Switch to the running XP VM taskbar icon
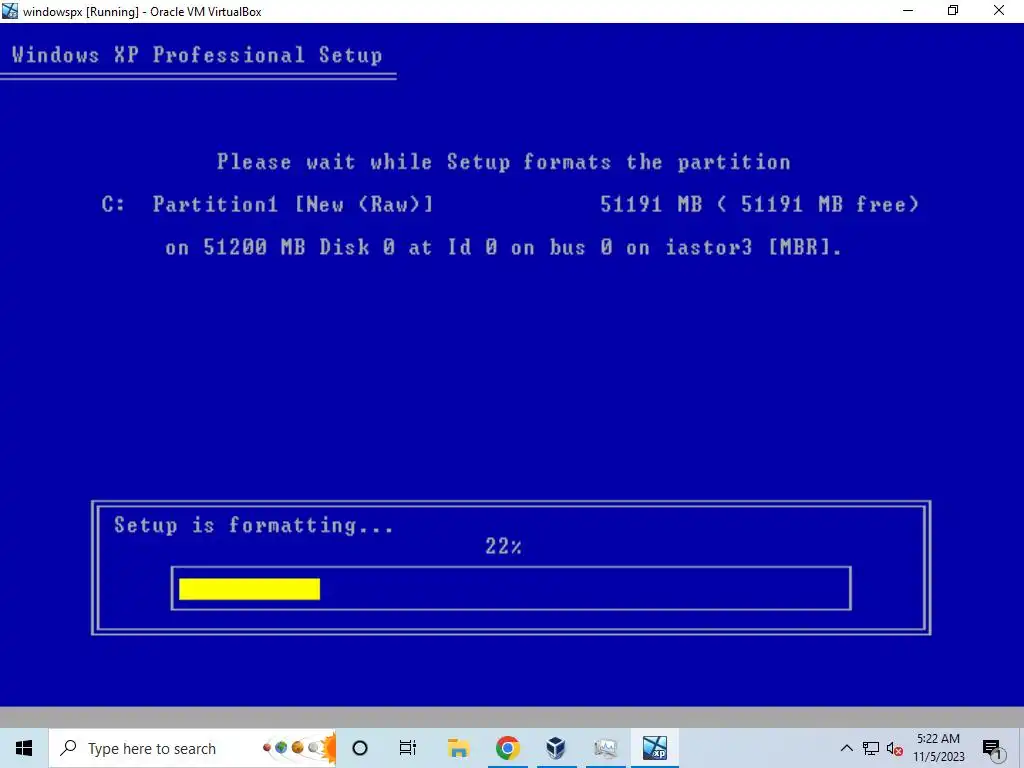 tap(654, 748)
